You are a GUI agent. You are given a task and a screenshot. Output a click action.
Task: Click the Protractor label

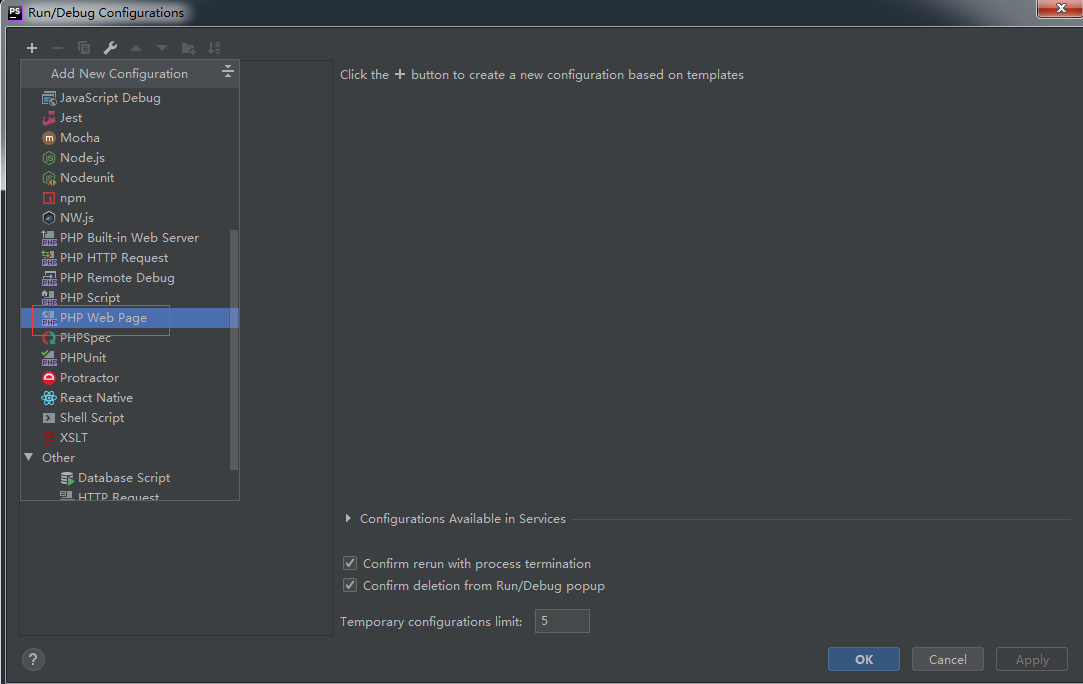click(90, 378)
